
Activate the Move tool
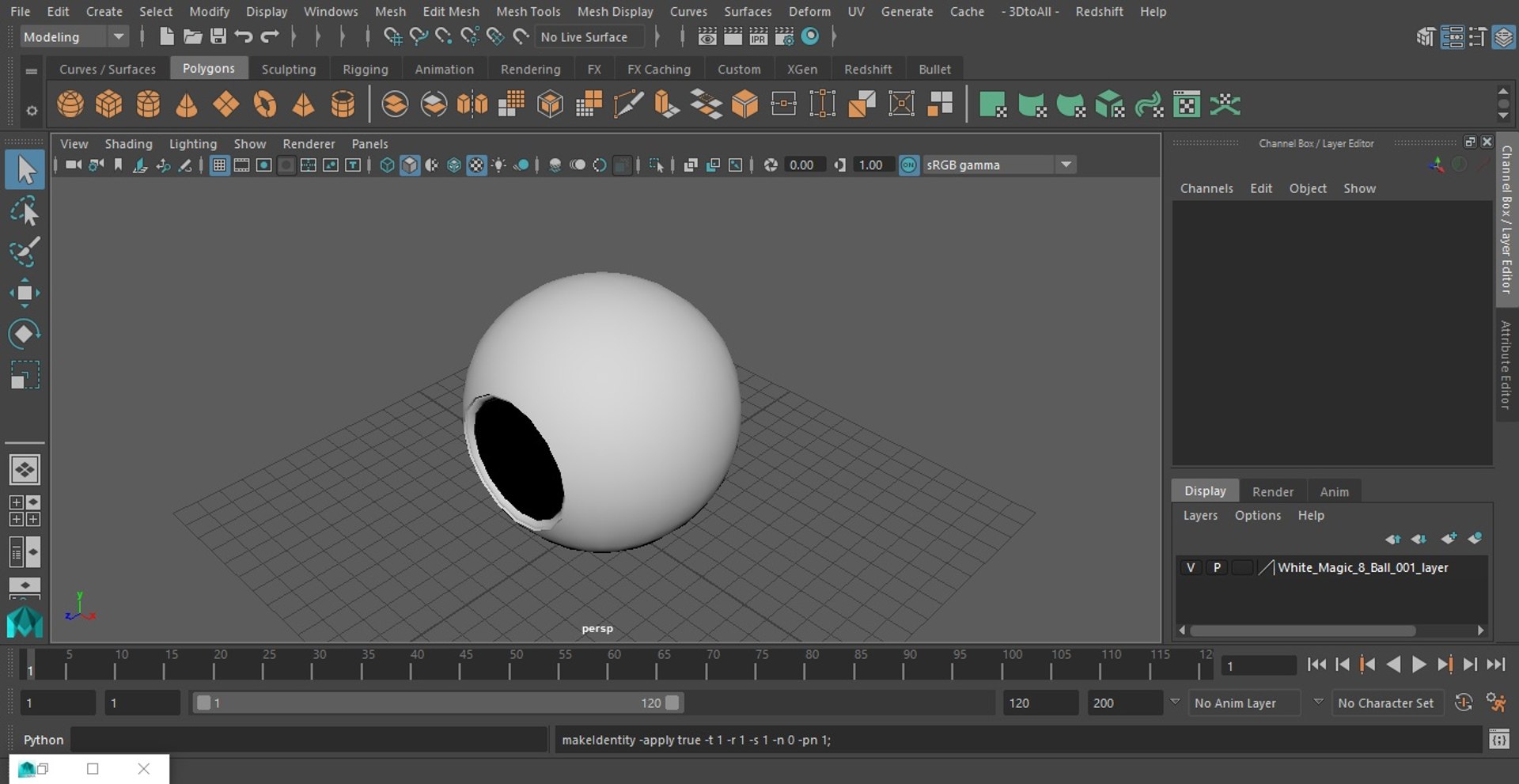(25, 293)
